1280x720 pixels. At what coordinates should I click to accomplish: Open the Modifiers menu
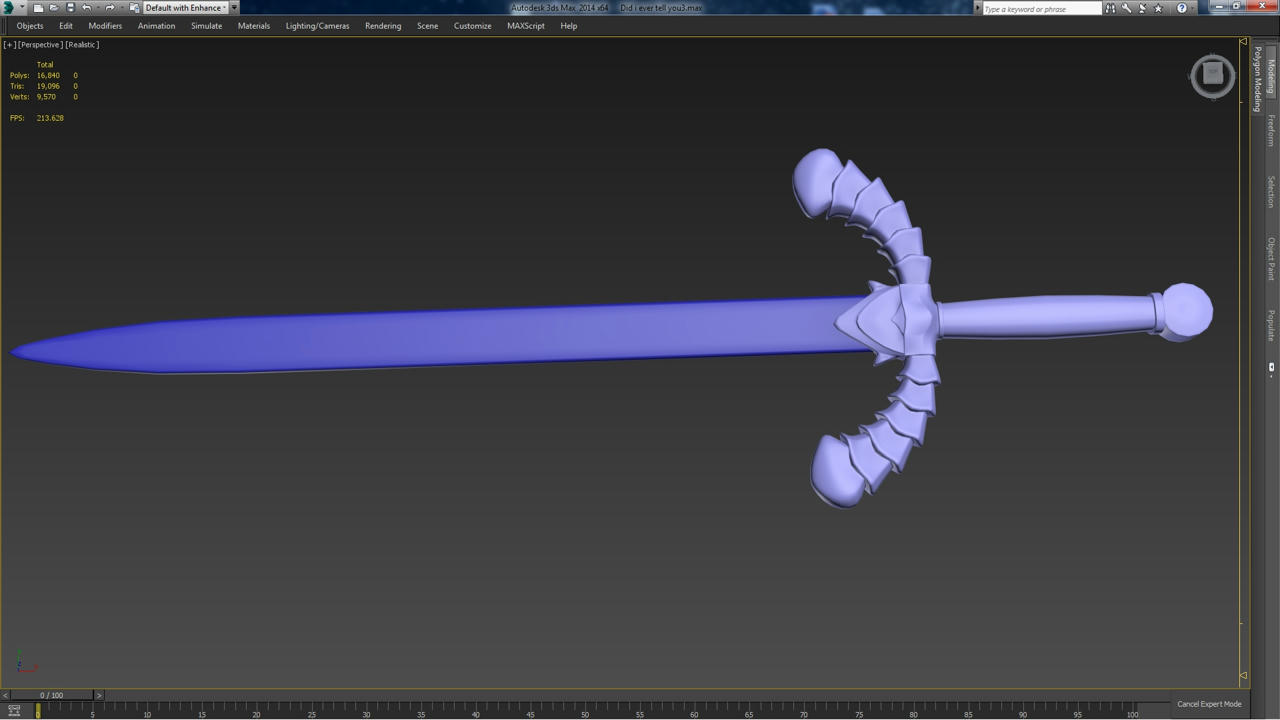(x=105, y=26)
